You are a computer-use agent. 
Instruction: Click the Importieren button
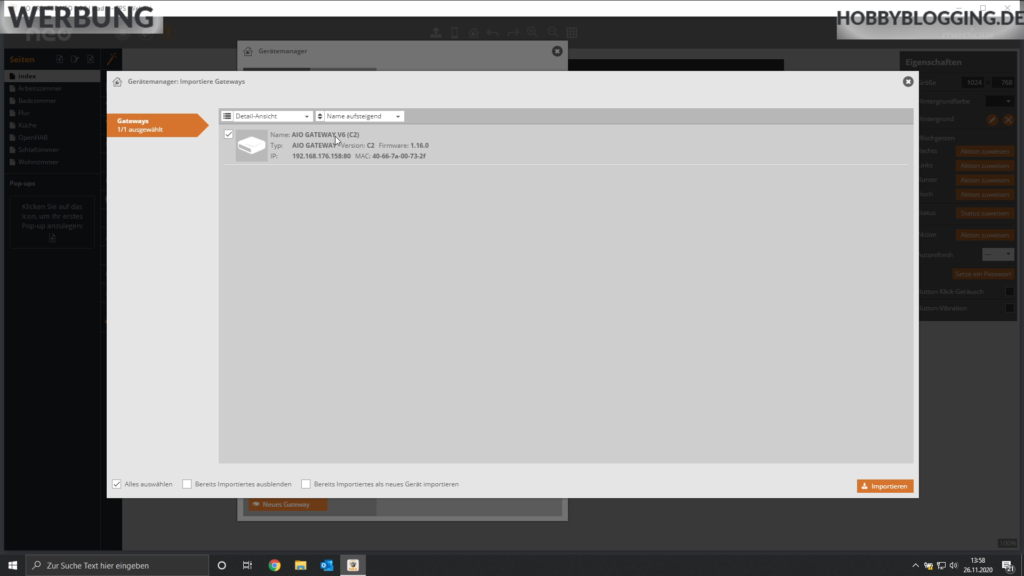click(884, 485)
